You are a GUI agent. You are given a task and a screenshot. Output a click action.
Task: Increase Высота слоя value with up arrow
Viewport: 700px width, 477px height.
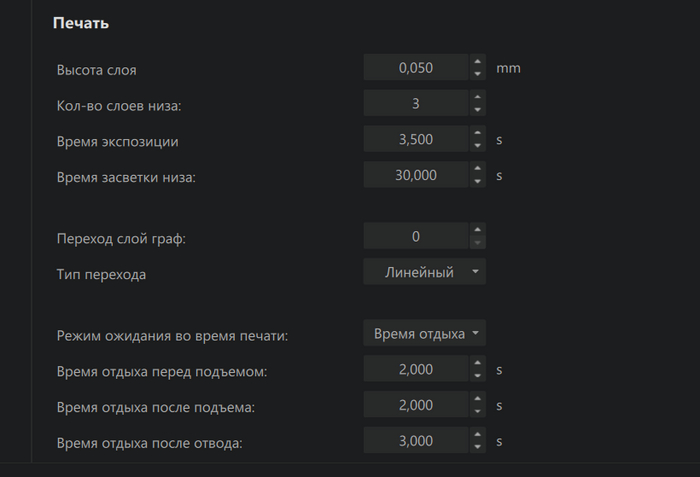[477, 62]
